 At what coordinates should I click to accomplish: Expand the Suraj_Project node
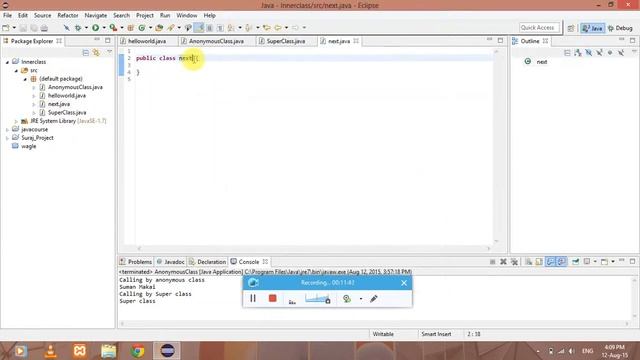coord(7,138)
